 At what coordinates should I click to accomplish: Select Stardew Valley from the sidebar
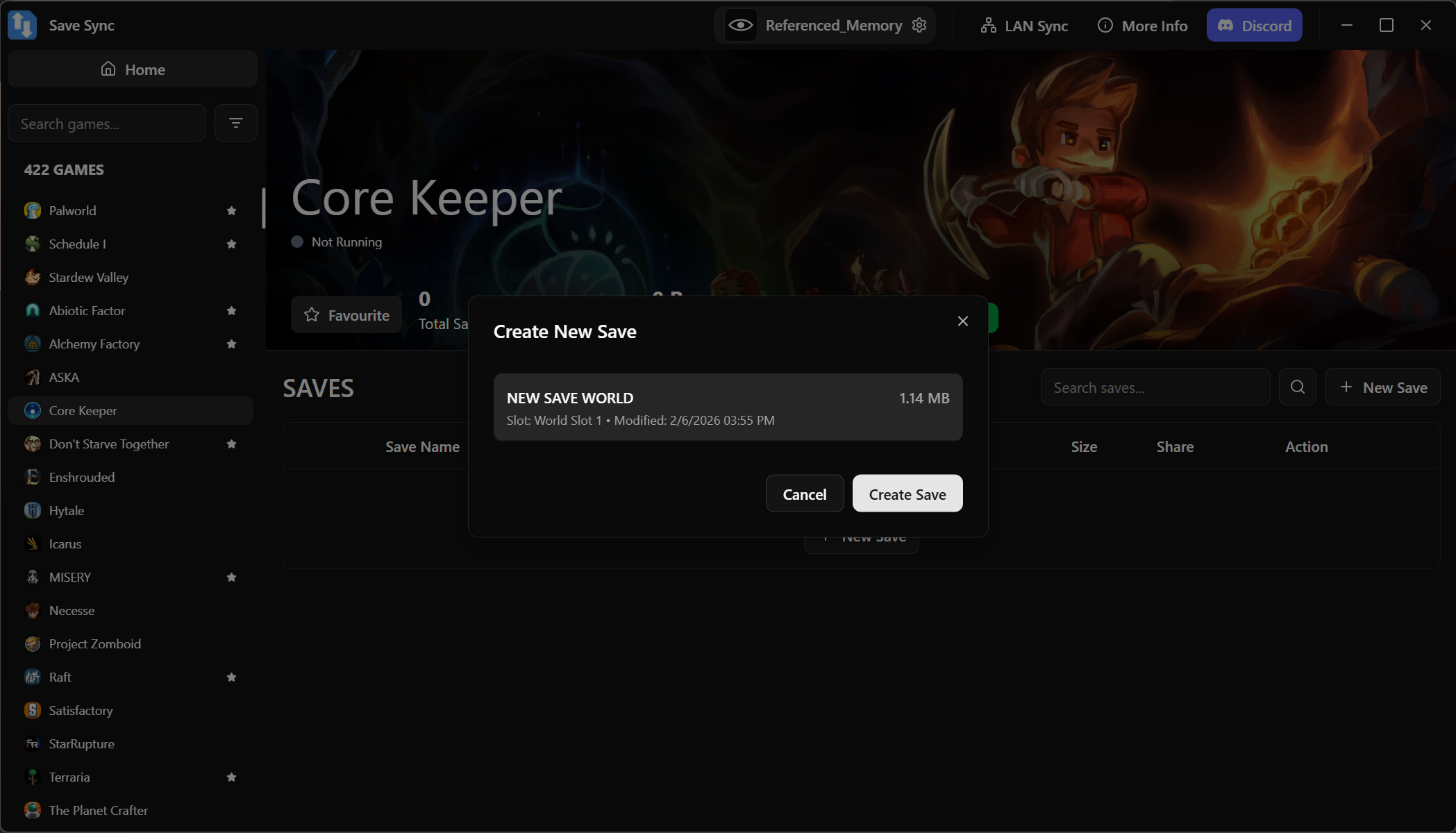[x=131, y=277]
